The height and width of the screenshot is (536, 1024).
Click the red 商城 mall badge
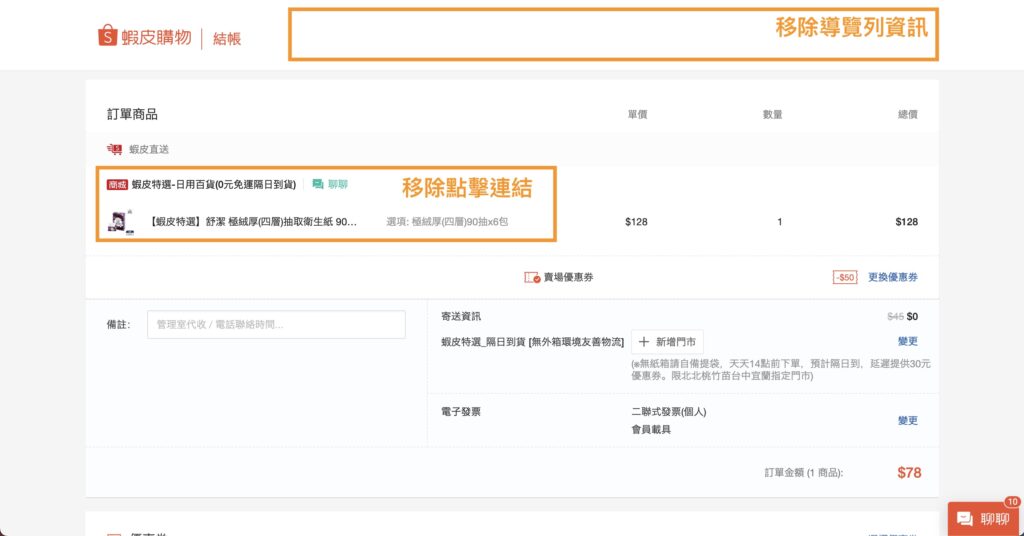pyautogui.click(x=117, y=185)
